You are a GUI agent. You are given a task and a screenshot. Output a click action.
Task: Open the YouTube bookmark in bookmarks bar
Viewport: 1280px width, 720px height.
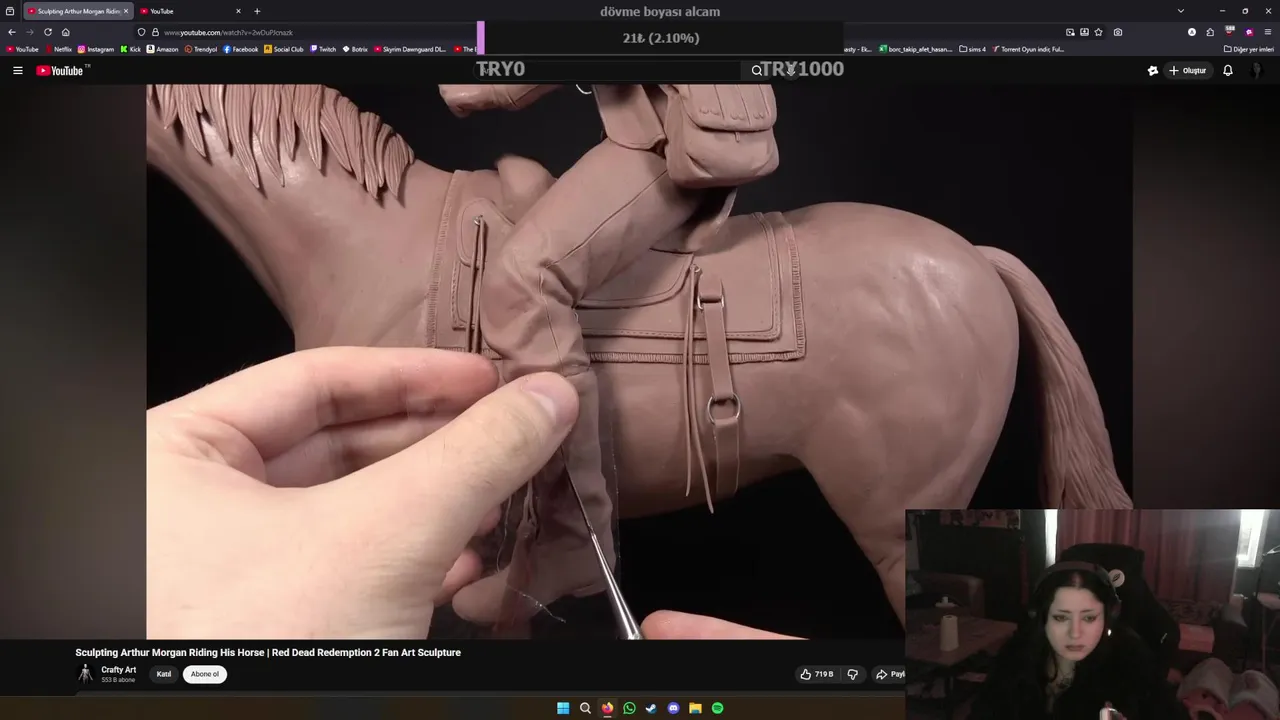[x=22, y=49]
